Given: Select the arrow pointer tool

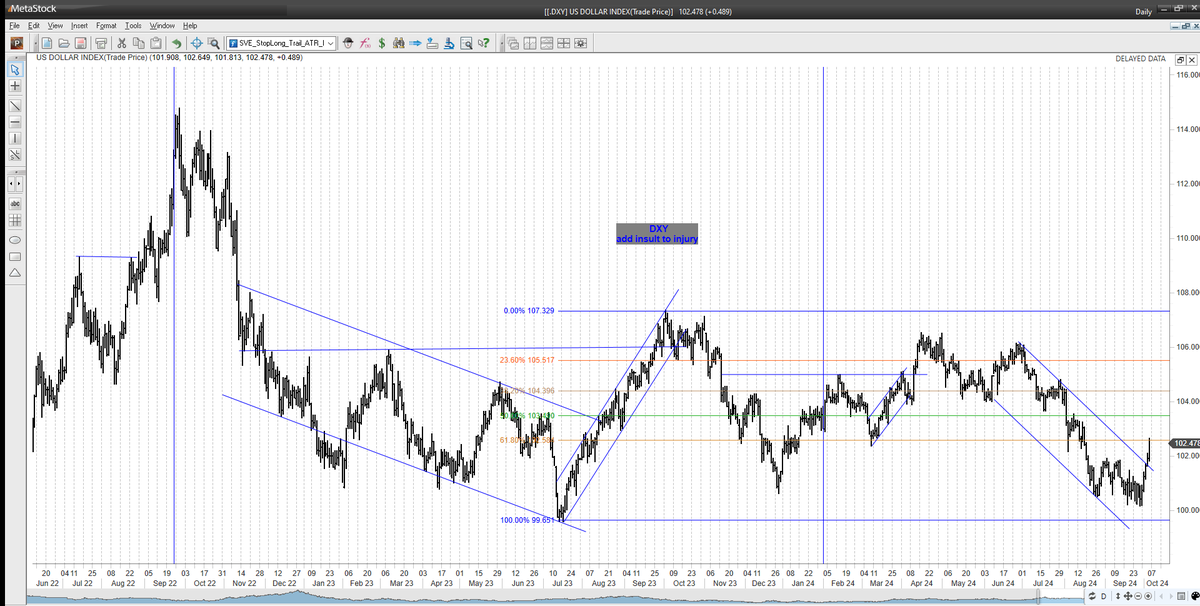Looking at the screenshot, I should tap(15, 70).
